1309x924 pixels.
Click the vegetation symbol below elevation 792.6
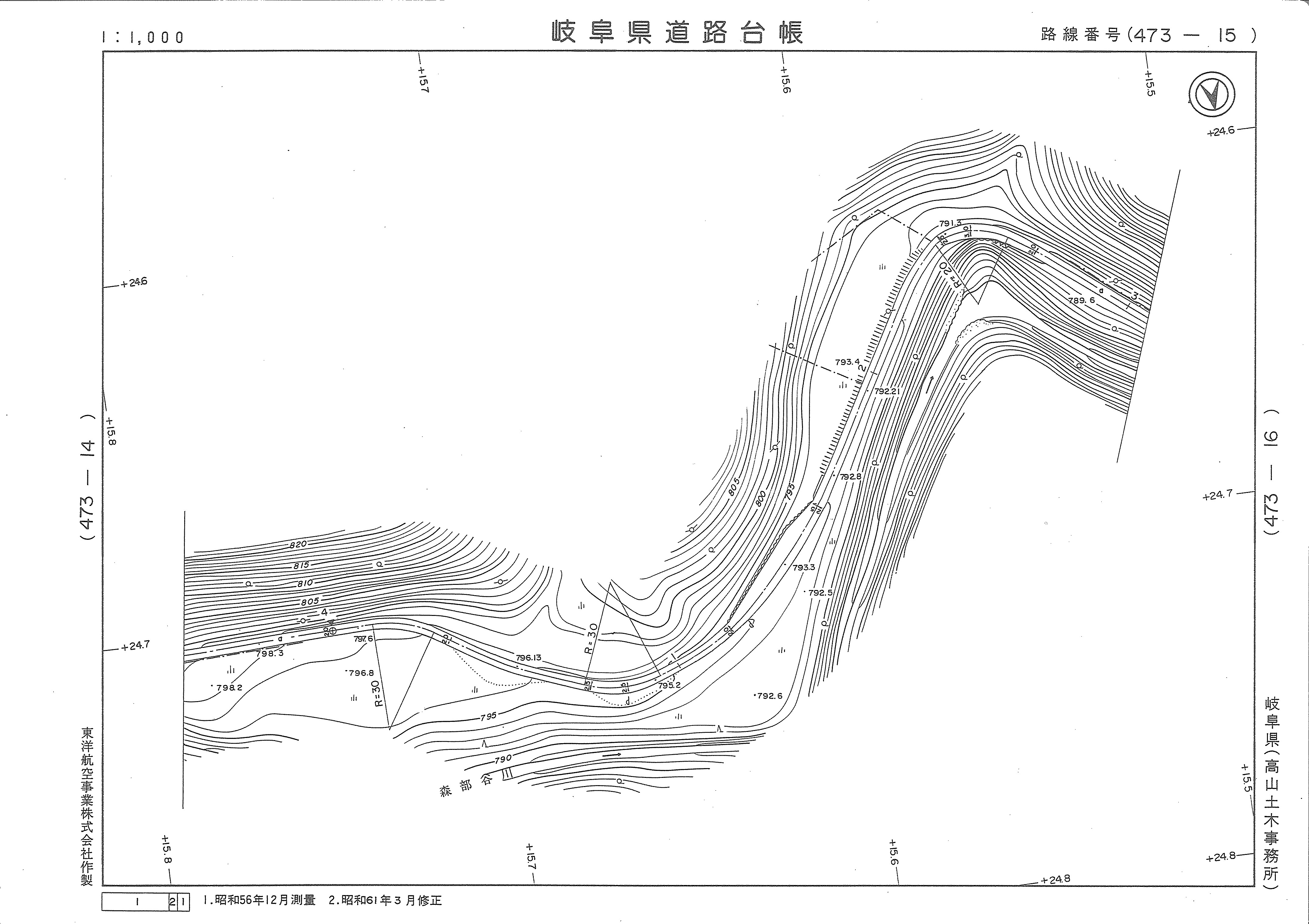coord(678,716)
